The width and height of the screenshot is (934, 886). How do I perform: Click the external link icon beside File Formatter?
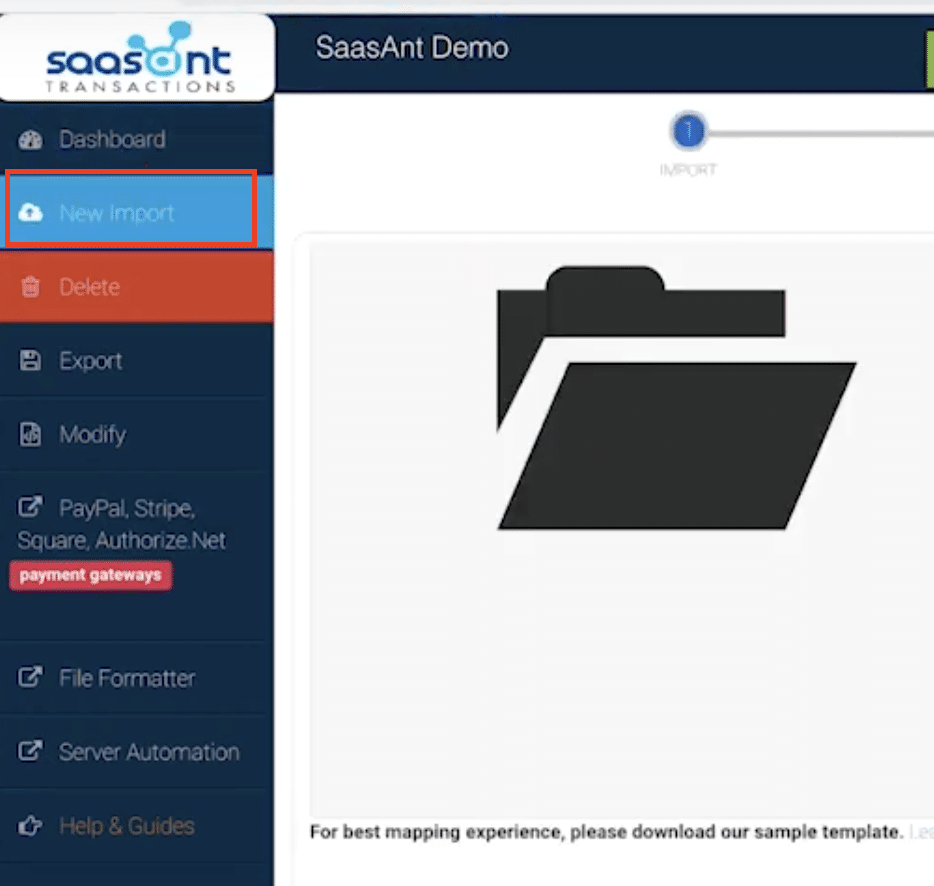[x=31, y=677]
